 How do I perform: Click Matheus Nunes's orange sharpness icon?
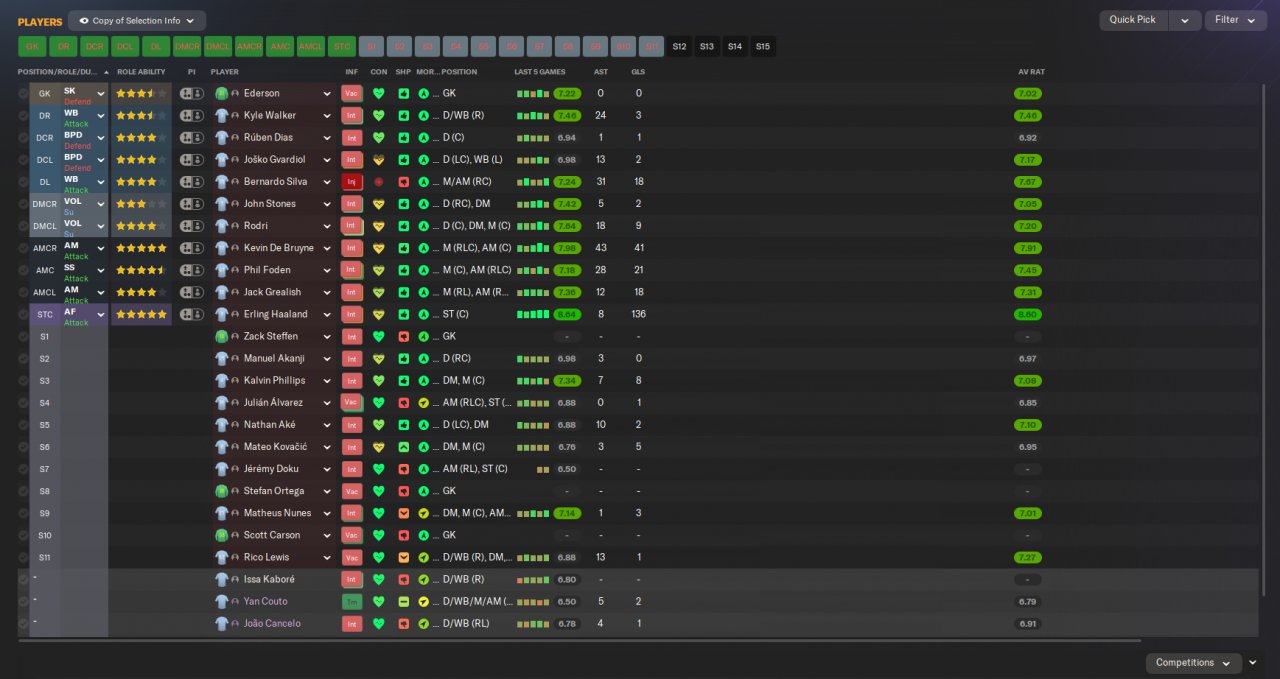(404, 513)
